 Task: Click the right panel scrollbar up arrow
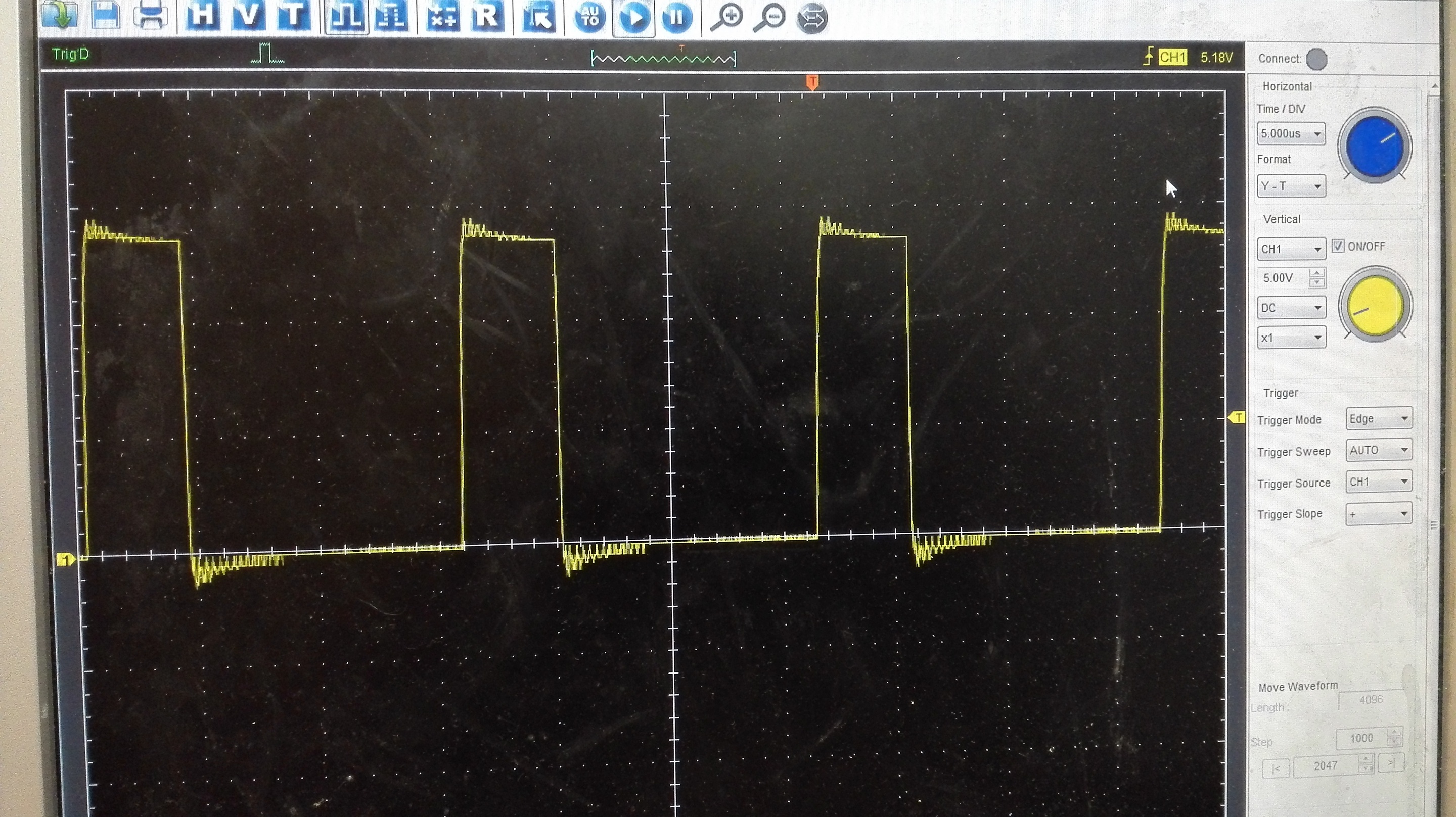click(x=1434, y=86)
